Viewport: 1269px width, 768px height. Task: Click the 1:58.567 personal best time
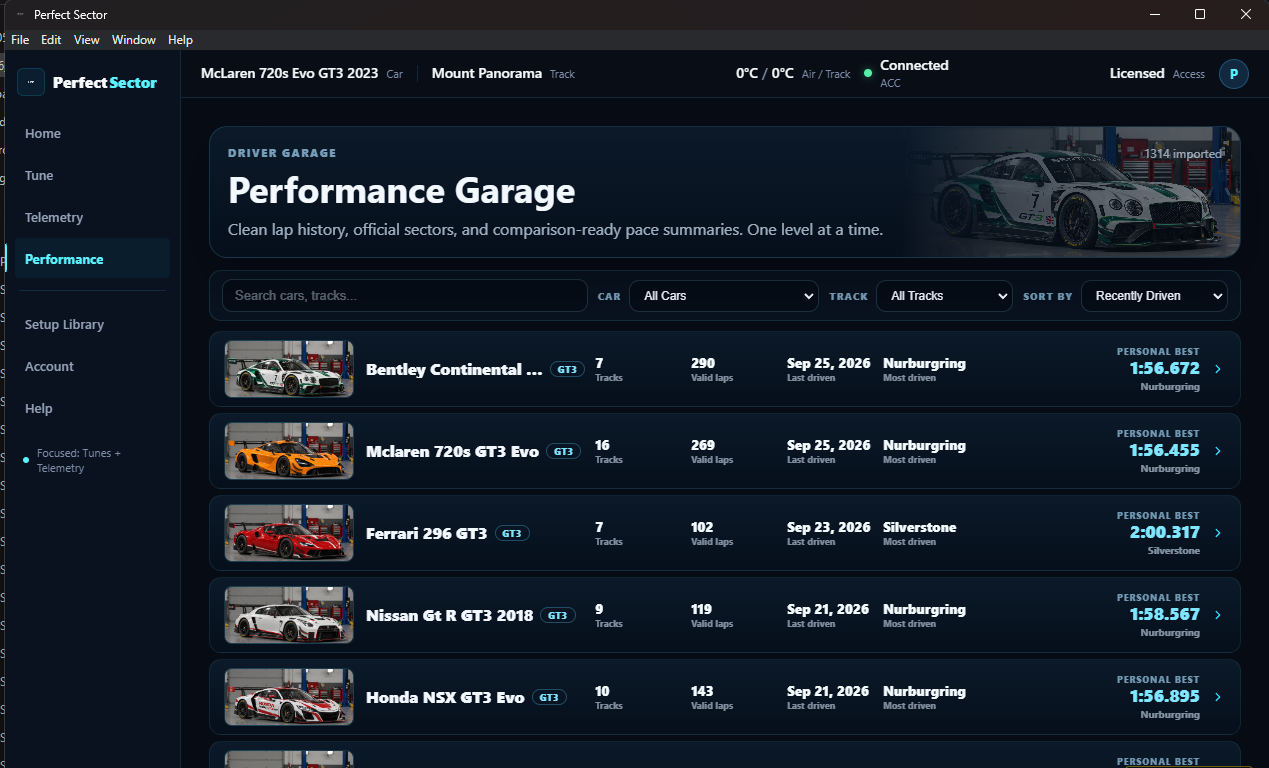tap(1165, 614)
